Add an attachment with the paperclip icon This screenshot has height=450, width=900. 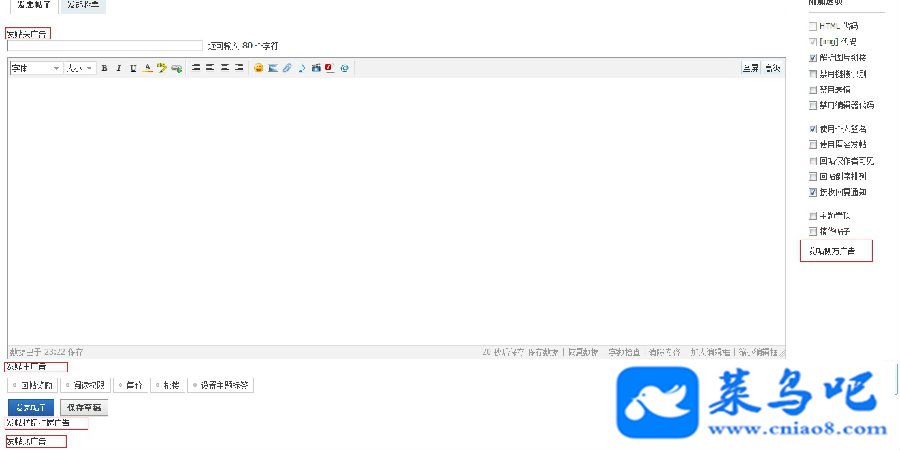click(x=287, y=68)
